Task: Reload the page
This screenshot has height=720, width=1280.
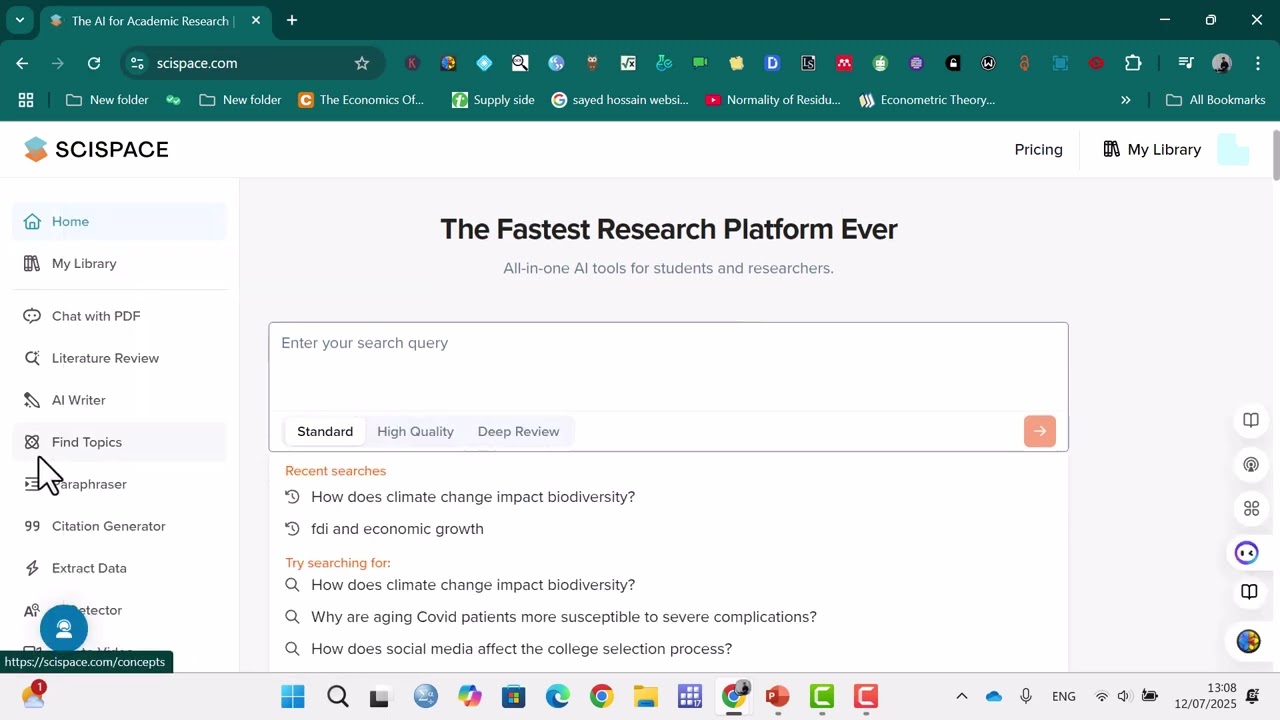Action: click(x=94, y=63)
